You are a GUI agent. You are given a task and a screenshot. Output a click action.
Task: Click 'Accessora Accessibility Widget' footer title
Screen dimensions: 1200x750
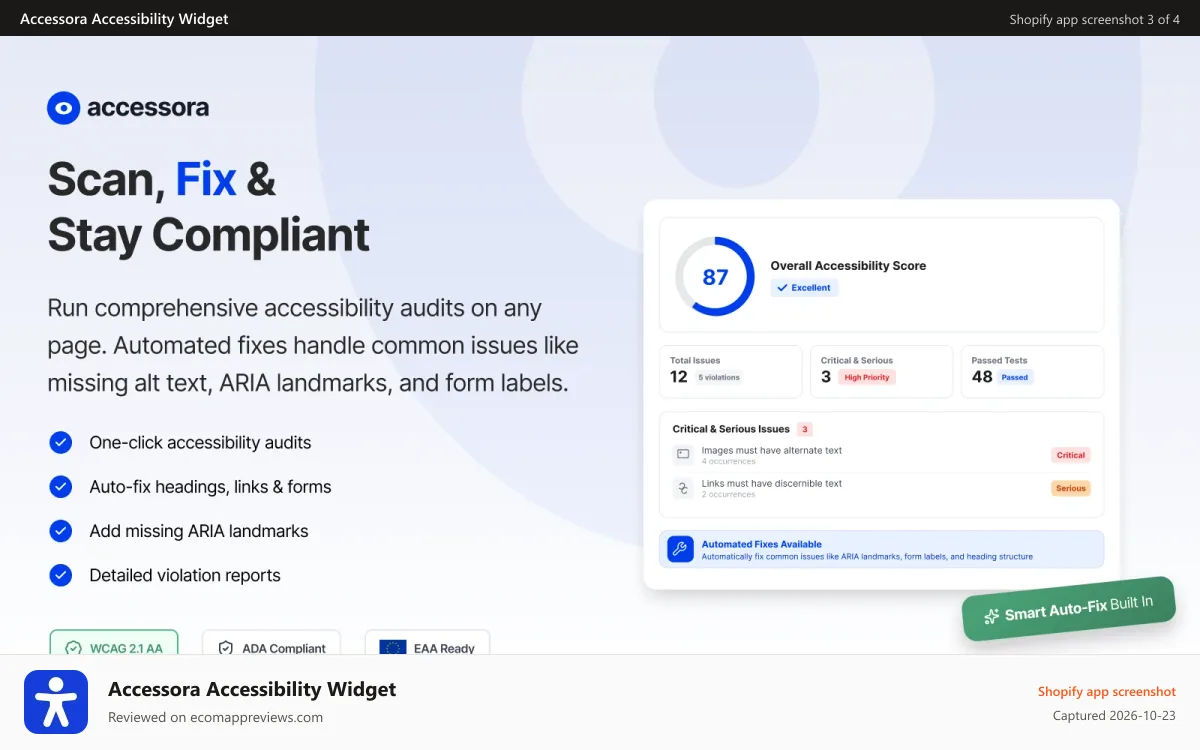pos(252,689)
